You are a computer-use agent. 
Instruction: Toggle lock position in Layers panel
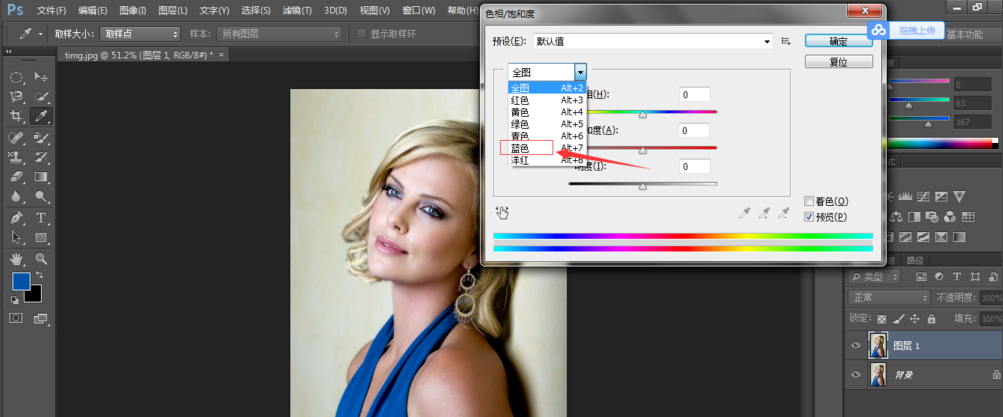click(915, 319)
